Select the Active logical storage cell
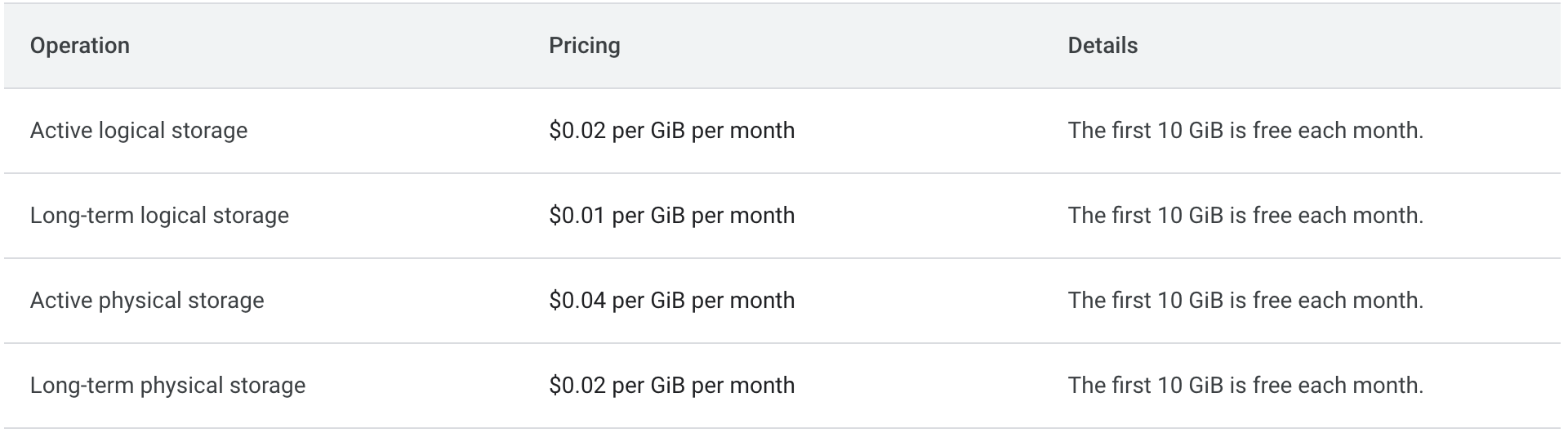The image size is (1568, 433). click(139, 131)
